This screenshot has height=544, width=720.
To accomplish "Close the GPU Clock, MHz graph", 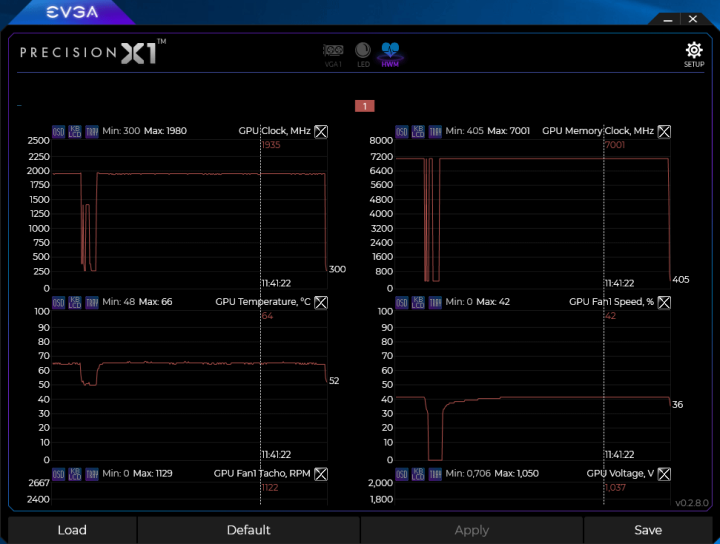I will [x=321, y=132].
